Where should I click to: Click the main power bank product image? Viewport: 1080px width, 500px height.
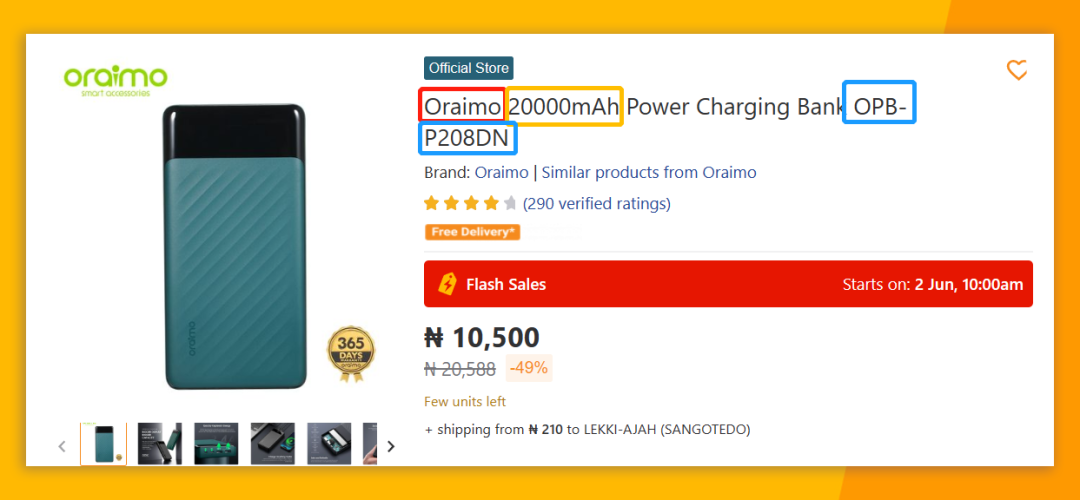[x=235, y=245]
